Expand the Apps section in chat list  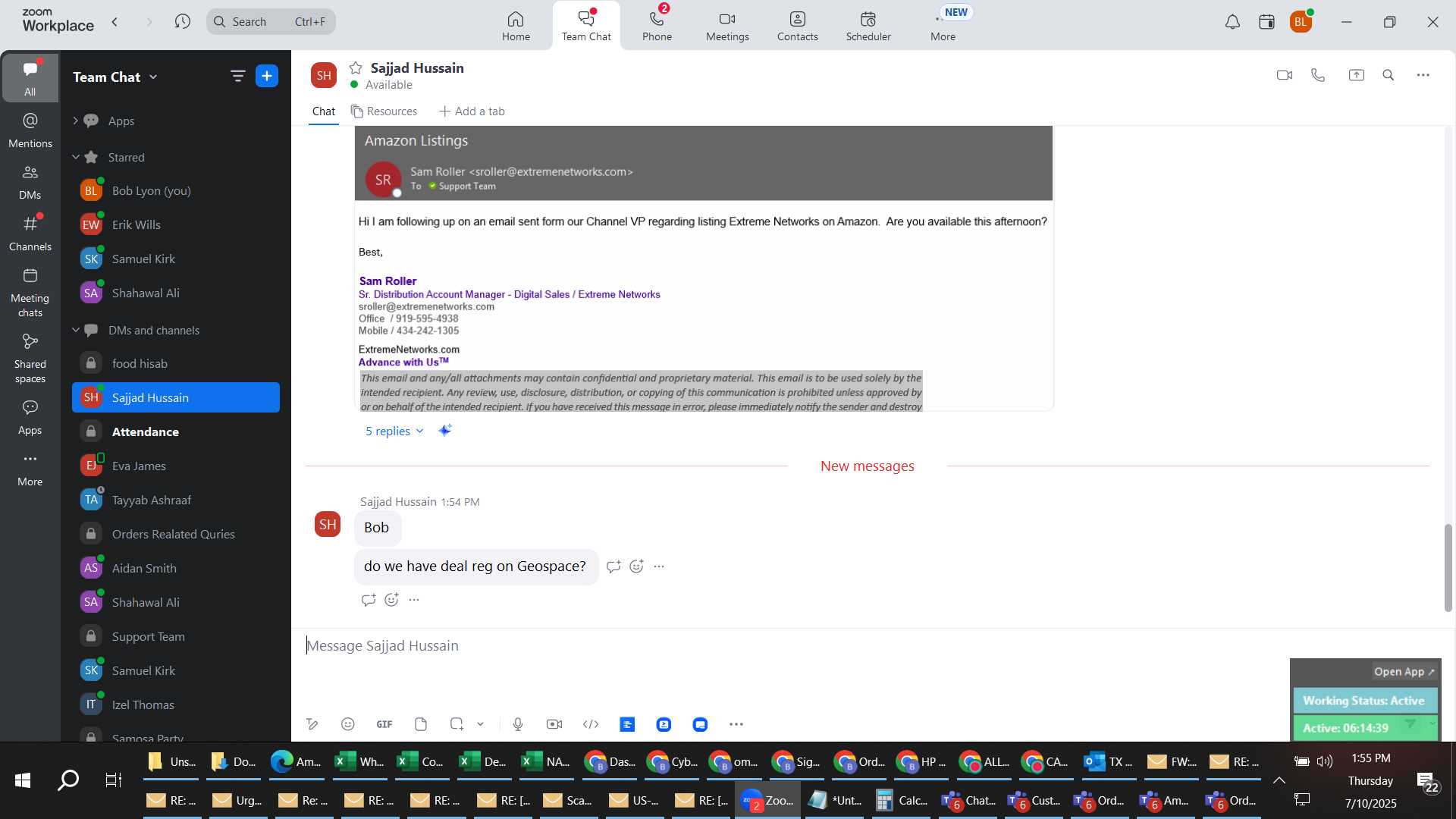pyautogui.click(x=75, y=121)
